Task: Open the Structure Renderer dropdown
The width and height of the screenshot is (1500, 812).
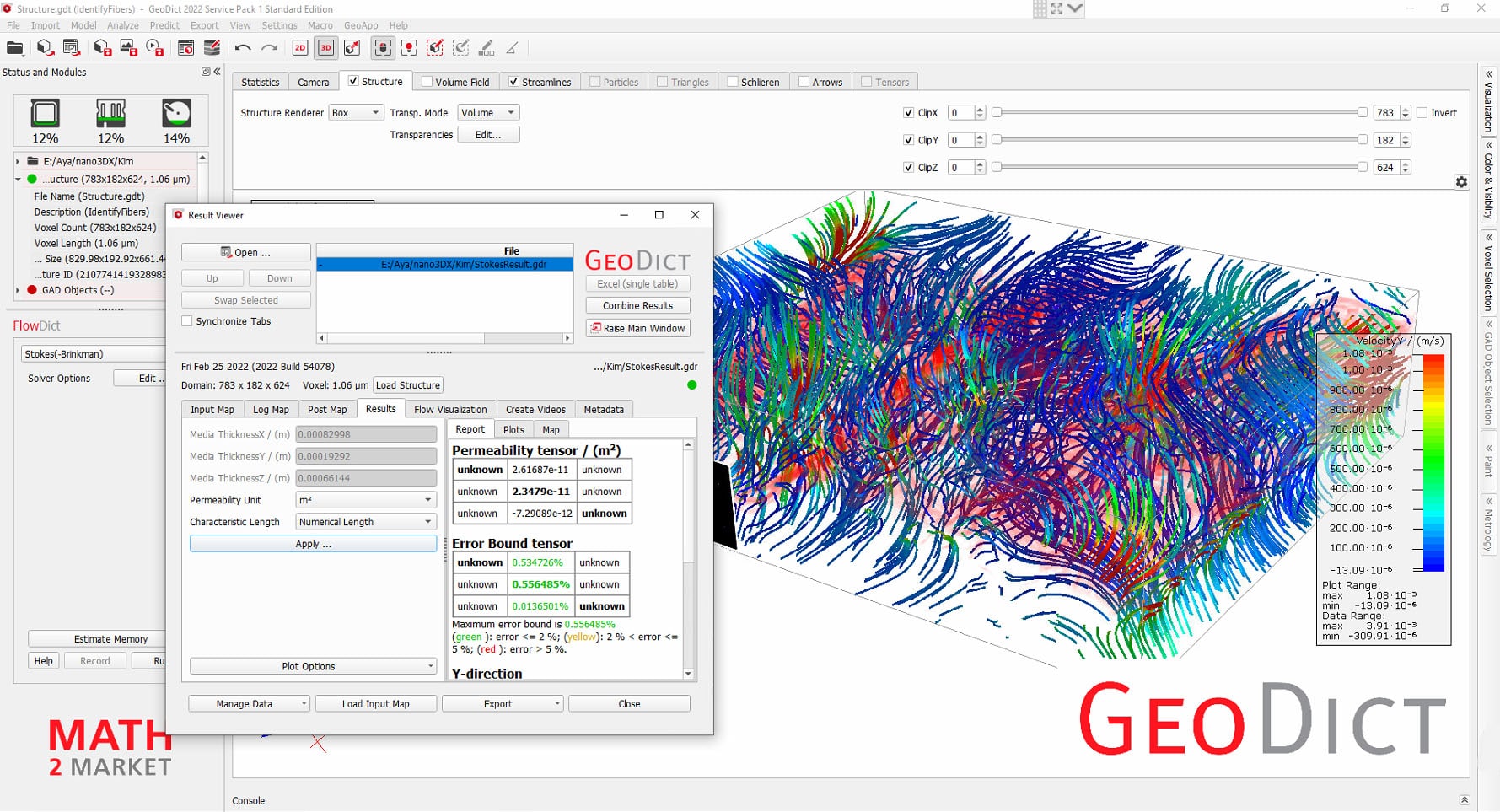Action: tap(355, 112)
